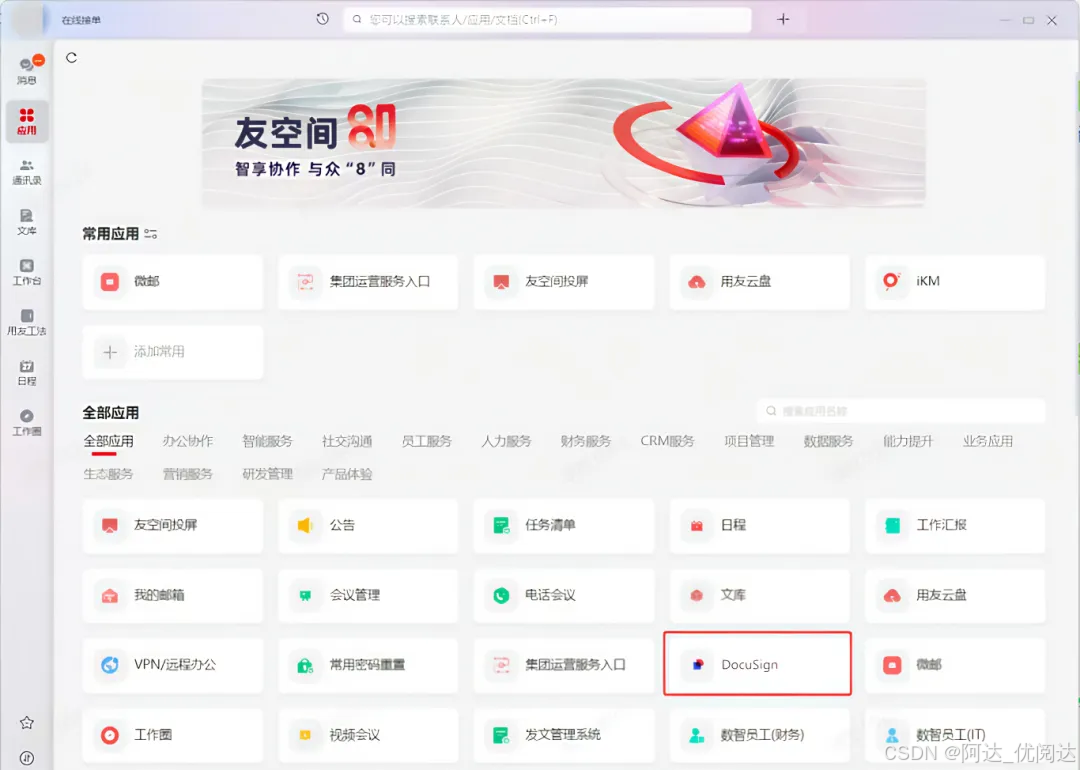Click the 搜索应用名称 app search field
Viewport: 1080px width, 770px height.
pyautogui.click(x=901, y=411)
